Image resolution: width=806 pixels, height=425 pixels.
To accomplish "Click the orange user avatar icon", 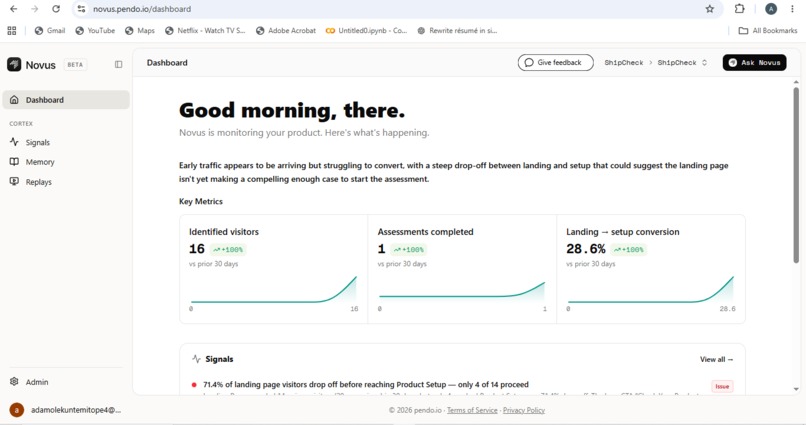I will 16,410.
